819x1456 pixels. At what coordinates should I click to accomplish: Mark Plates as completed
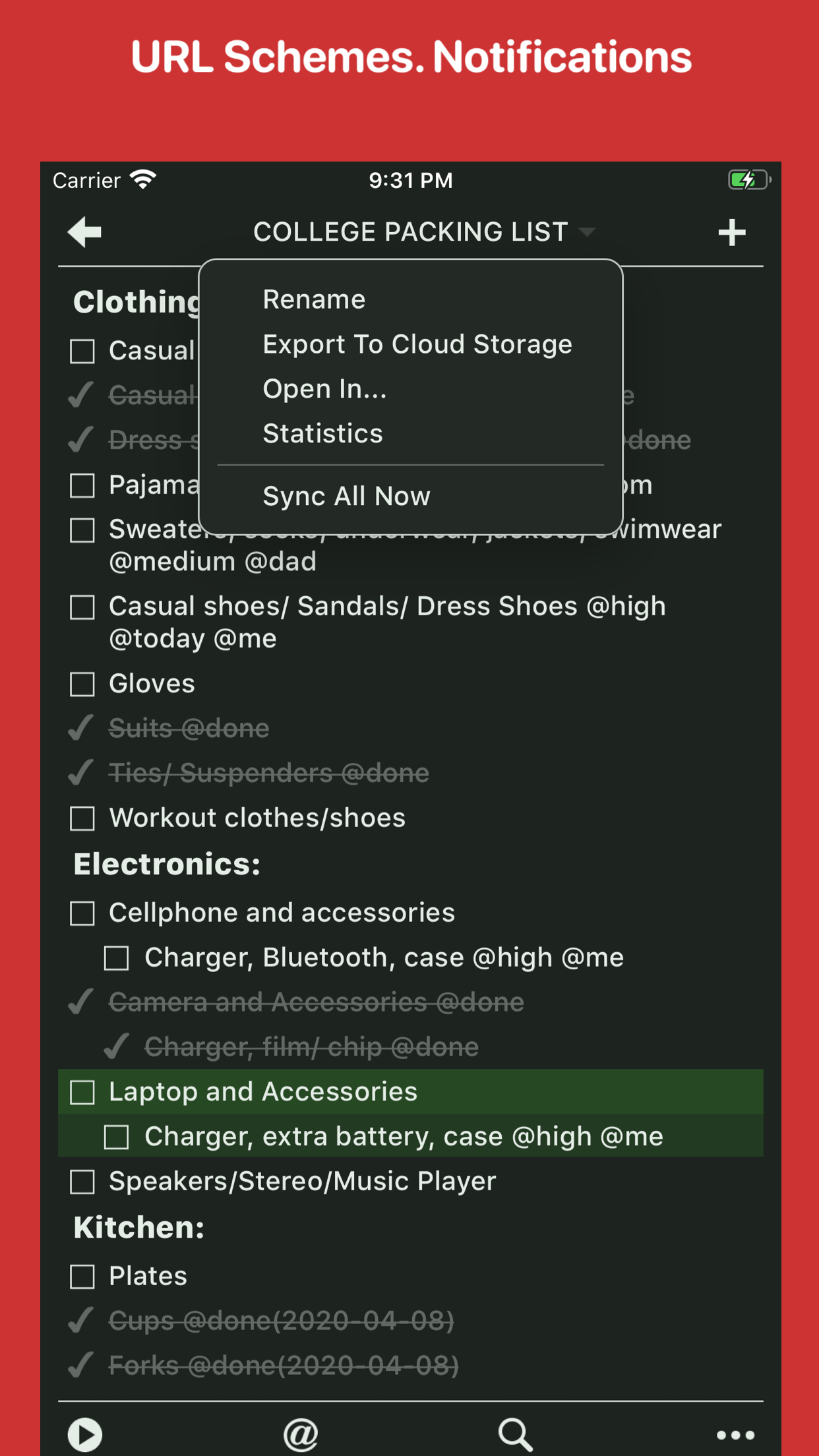(x=82, y=1276)
